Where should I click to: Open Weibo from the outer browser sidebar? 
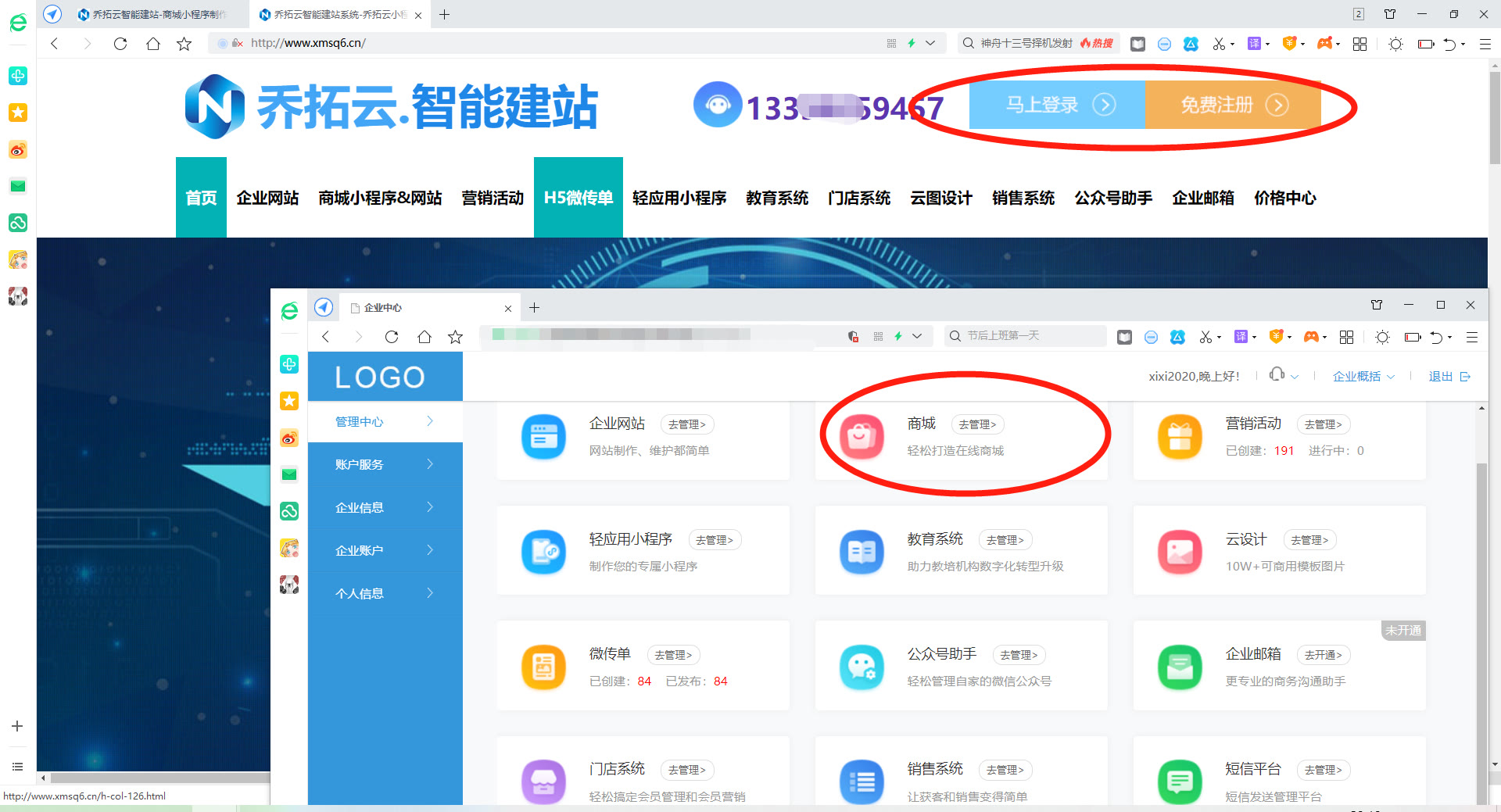18,149
